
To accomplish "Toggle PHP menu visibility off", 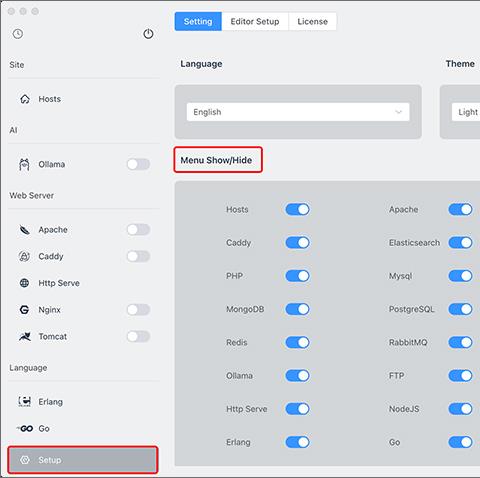I will click(298, 276).
